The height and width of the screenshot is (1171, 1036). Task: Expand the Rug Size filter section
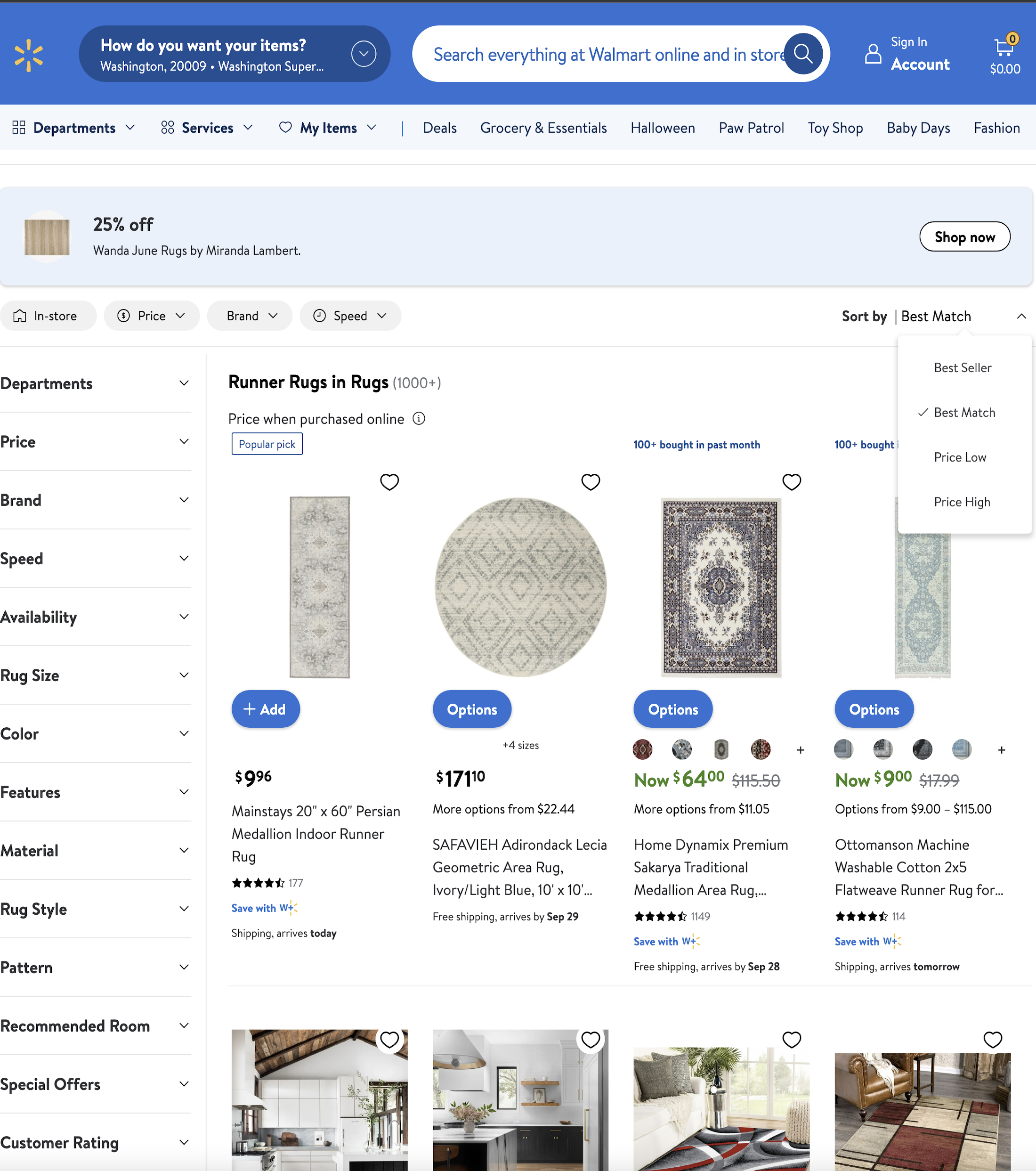pos(96,675)
